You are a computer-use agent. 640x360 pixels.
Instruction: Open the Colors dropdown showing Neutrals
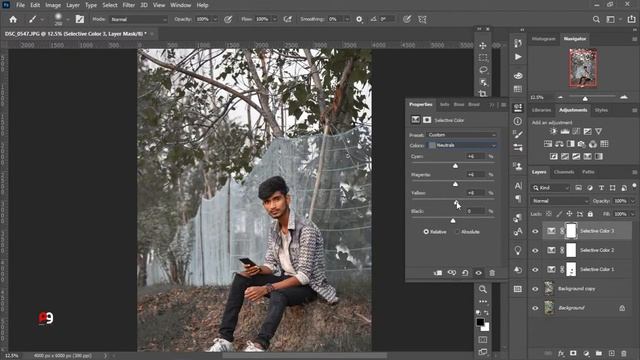[462, 145]
